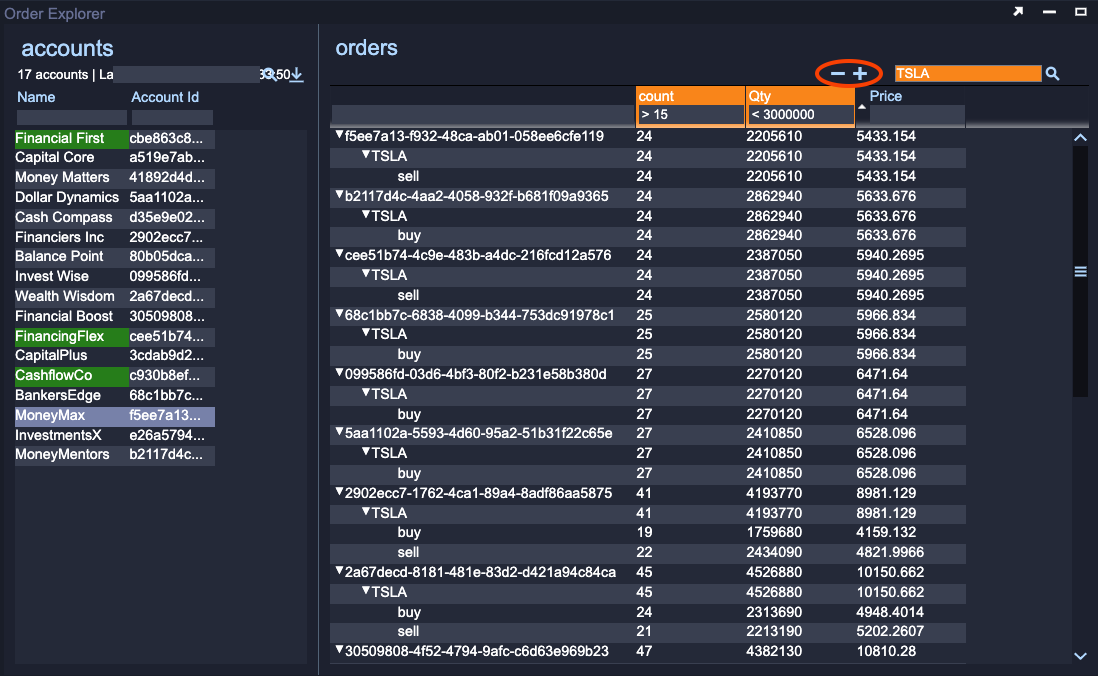Click the minus icon to collapse all orders

click(837, 74)
